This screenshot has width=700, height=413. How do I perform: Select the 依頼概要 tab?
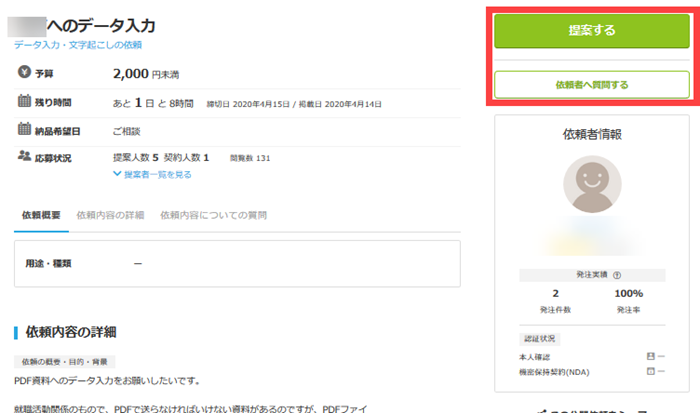(41, 215)
